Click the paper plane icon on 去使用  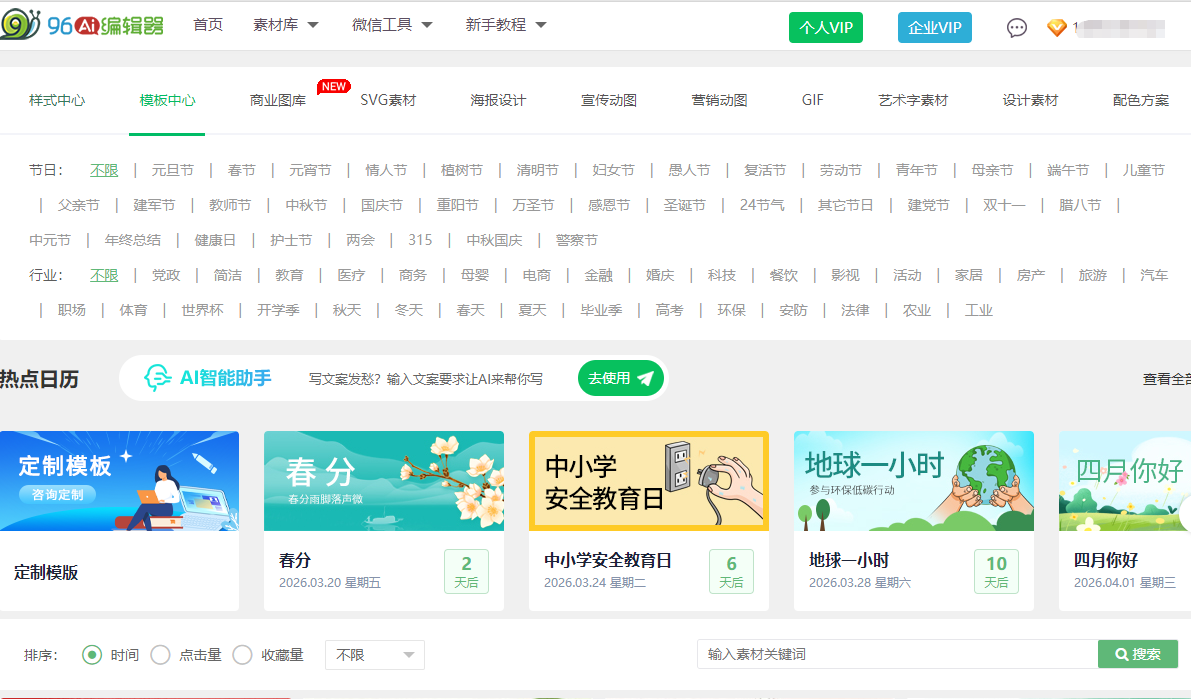point(645,378)
